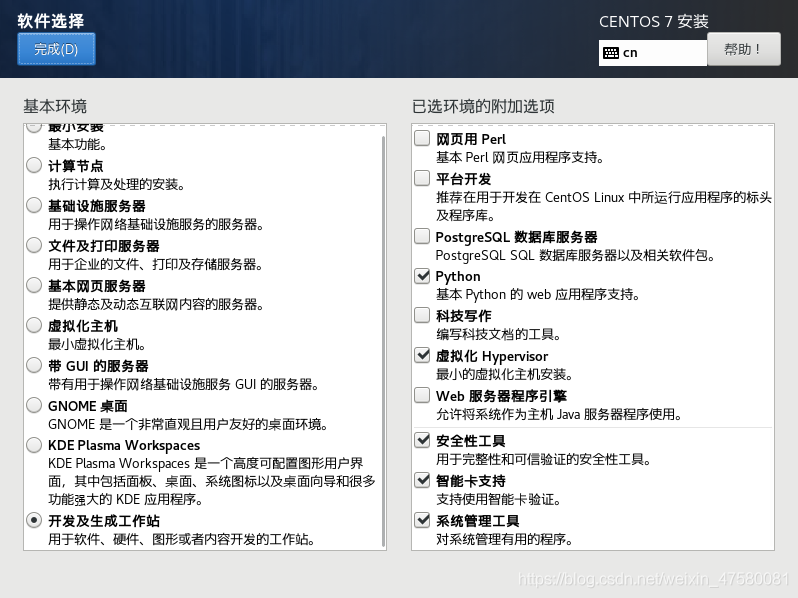
Task: Uncheck the 系统管理工具 checkbox
Action: pos(422,520)
